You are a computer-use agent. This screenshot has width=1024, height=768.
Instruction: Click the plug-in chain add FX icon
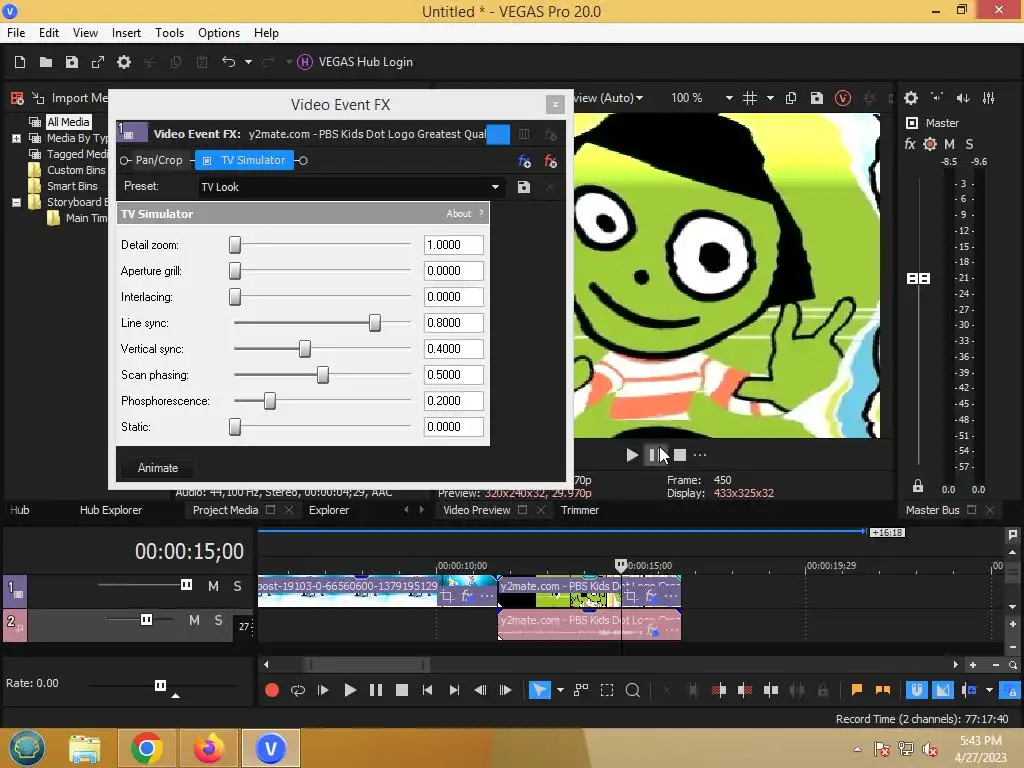click(524, 161)
